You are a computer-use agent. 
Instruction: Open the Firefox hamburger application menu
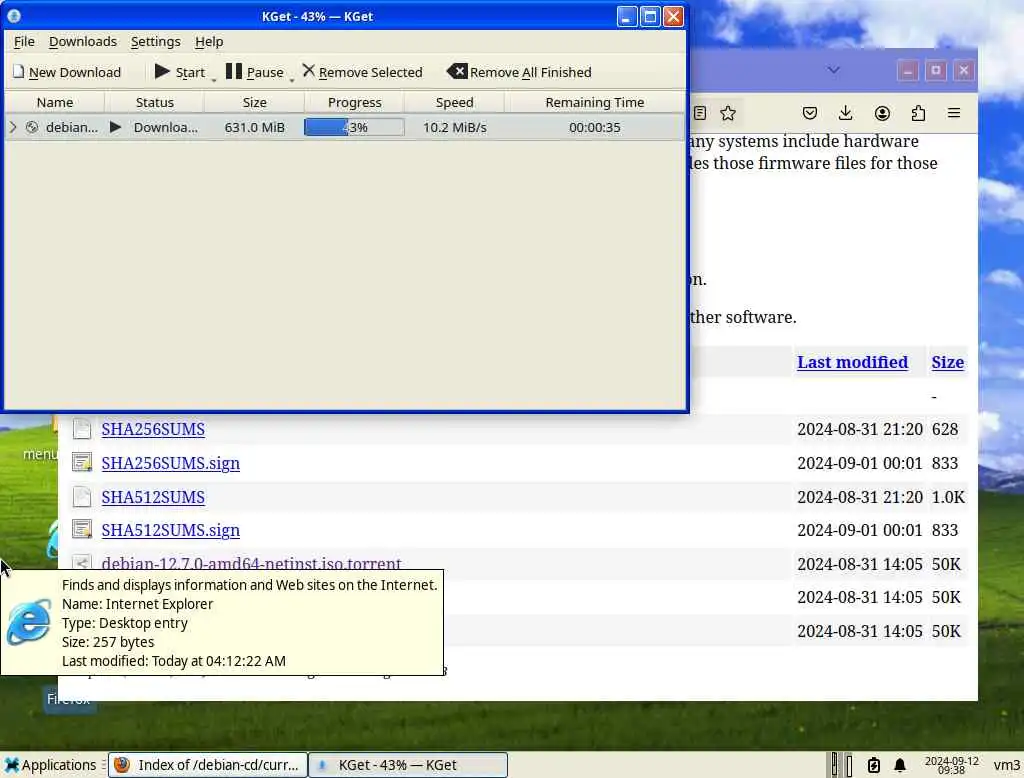(954, 113)
